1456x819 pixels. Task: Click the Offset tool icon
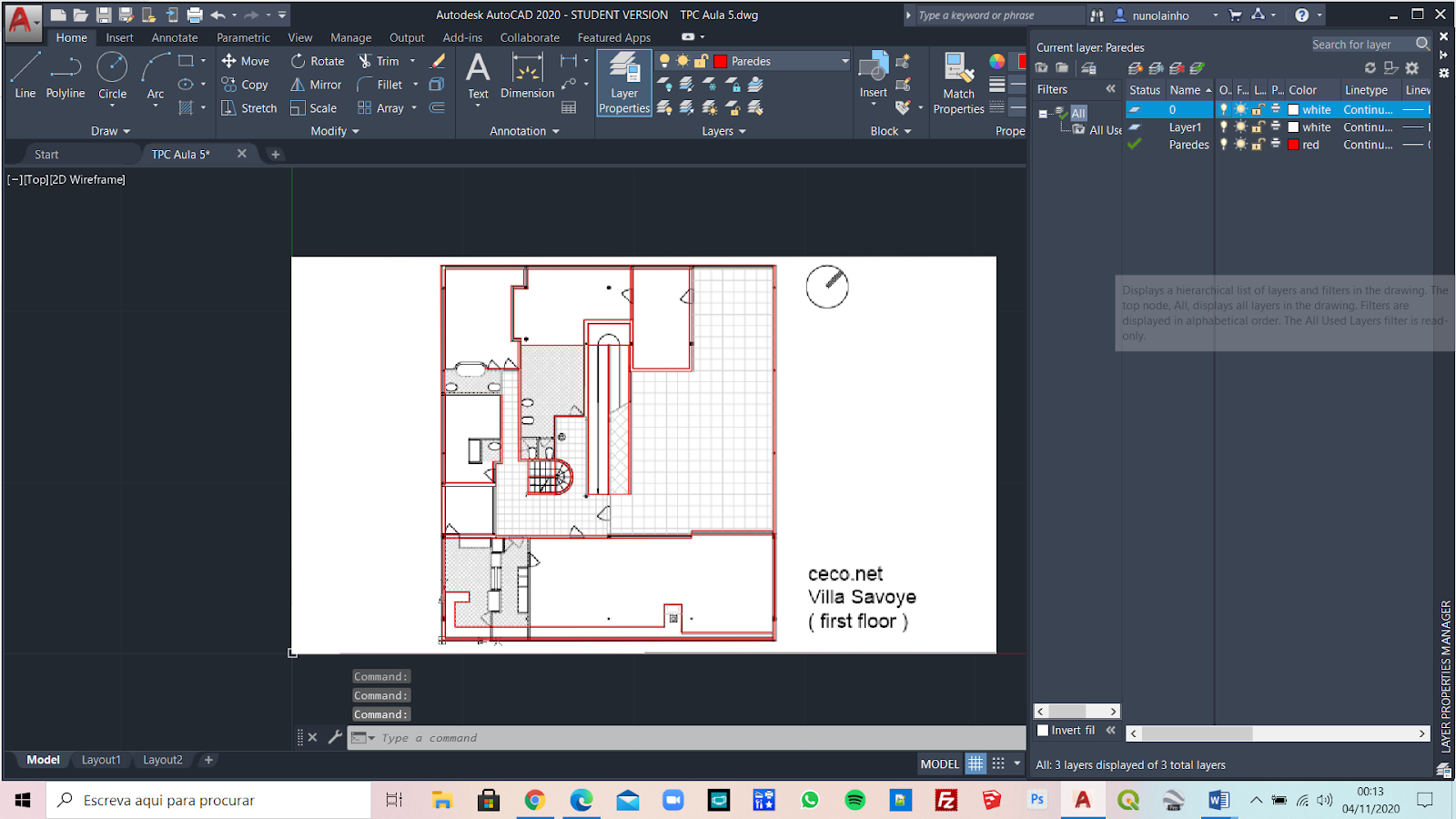click(x=438, y=108)
